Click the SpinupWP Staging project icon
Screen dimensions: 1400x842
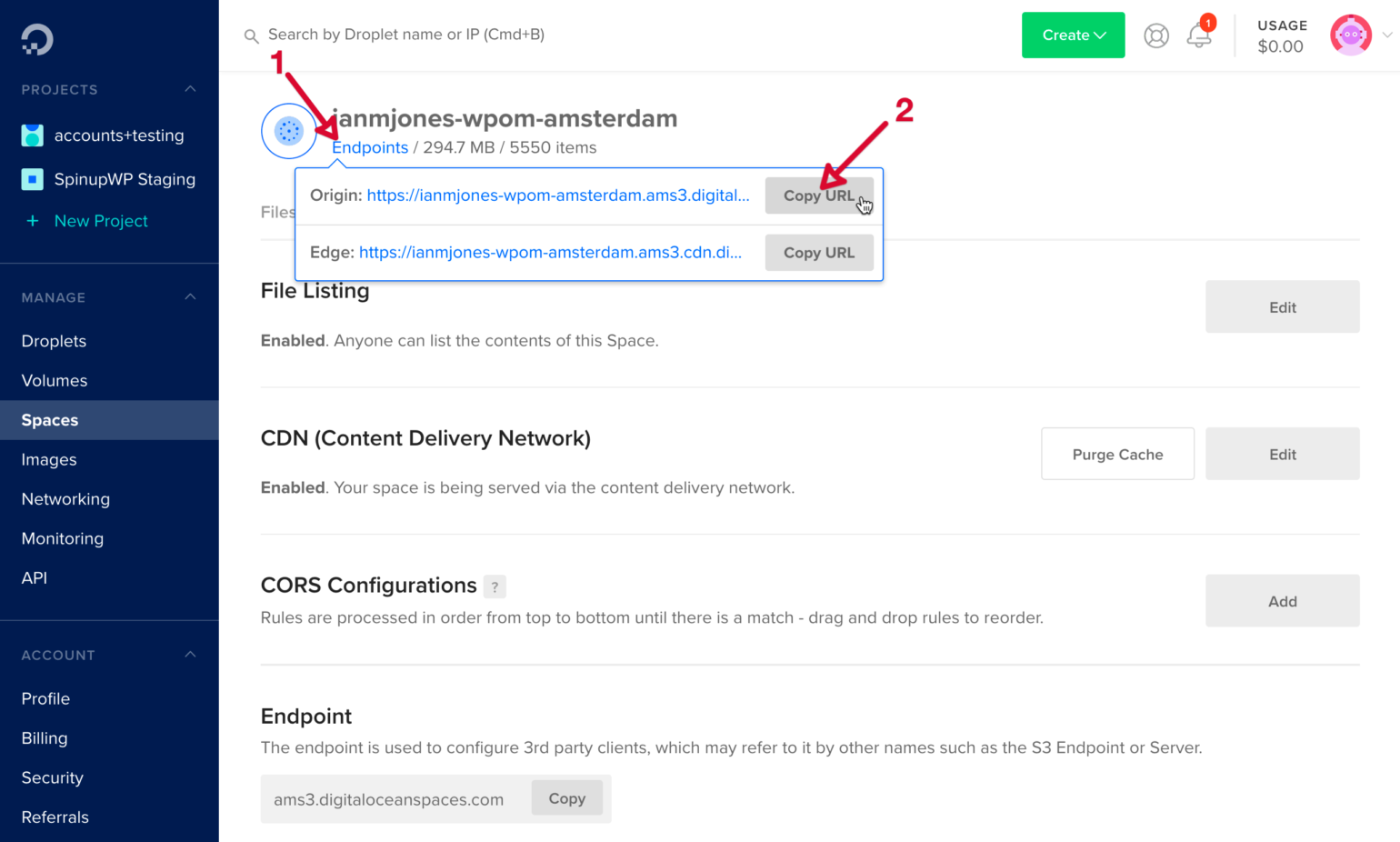point(33,179)
